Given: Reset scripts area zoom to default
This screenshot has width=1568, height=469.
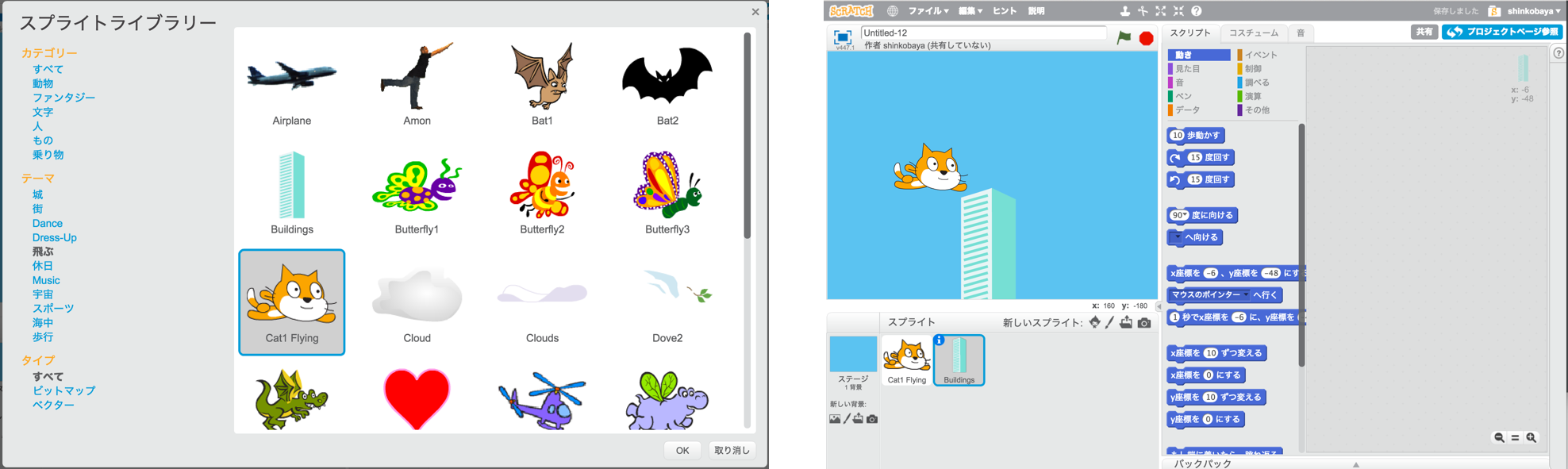Looking at the screenshot, I should pyautogui.click(x=1515, y=437).
